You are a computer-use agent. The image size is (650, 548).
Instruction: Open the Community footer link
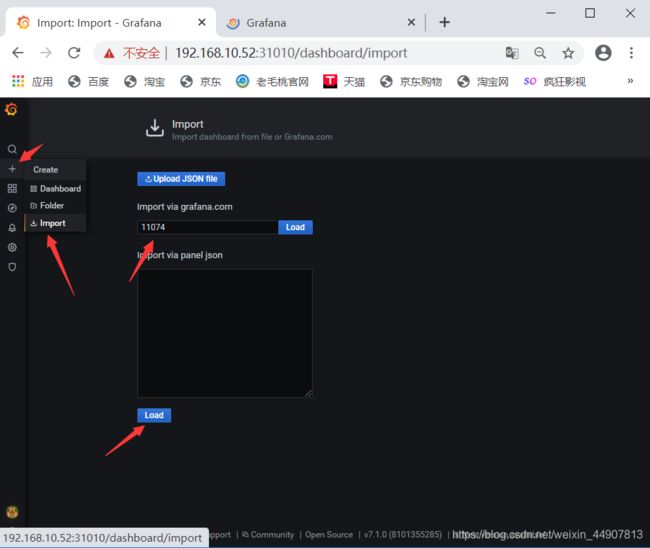[268, 535]
